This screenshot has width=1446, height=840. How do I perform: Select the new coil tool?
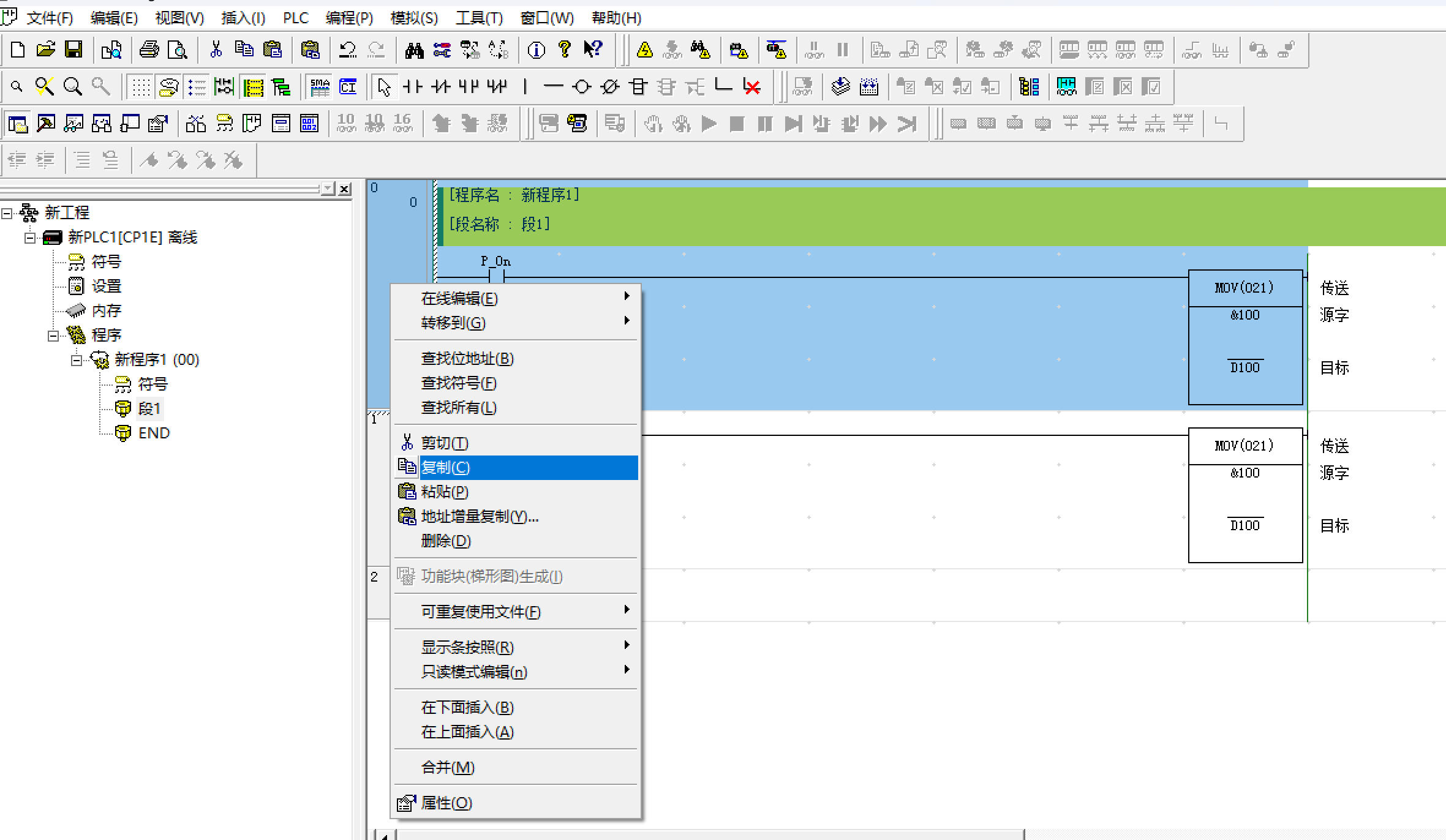pyautogui.click(x=581, y=87)
